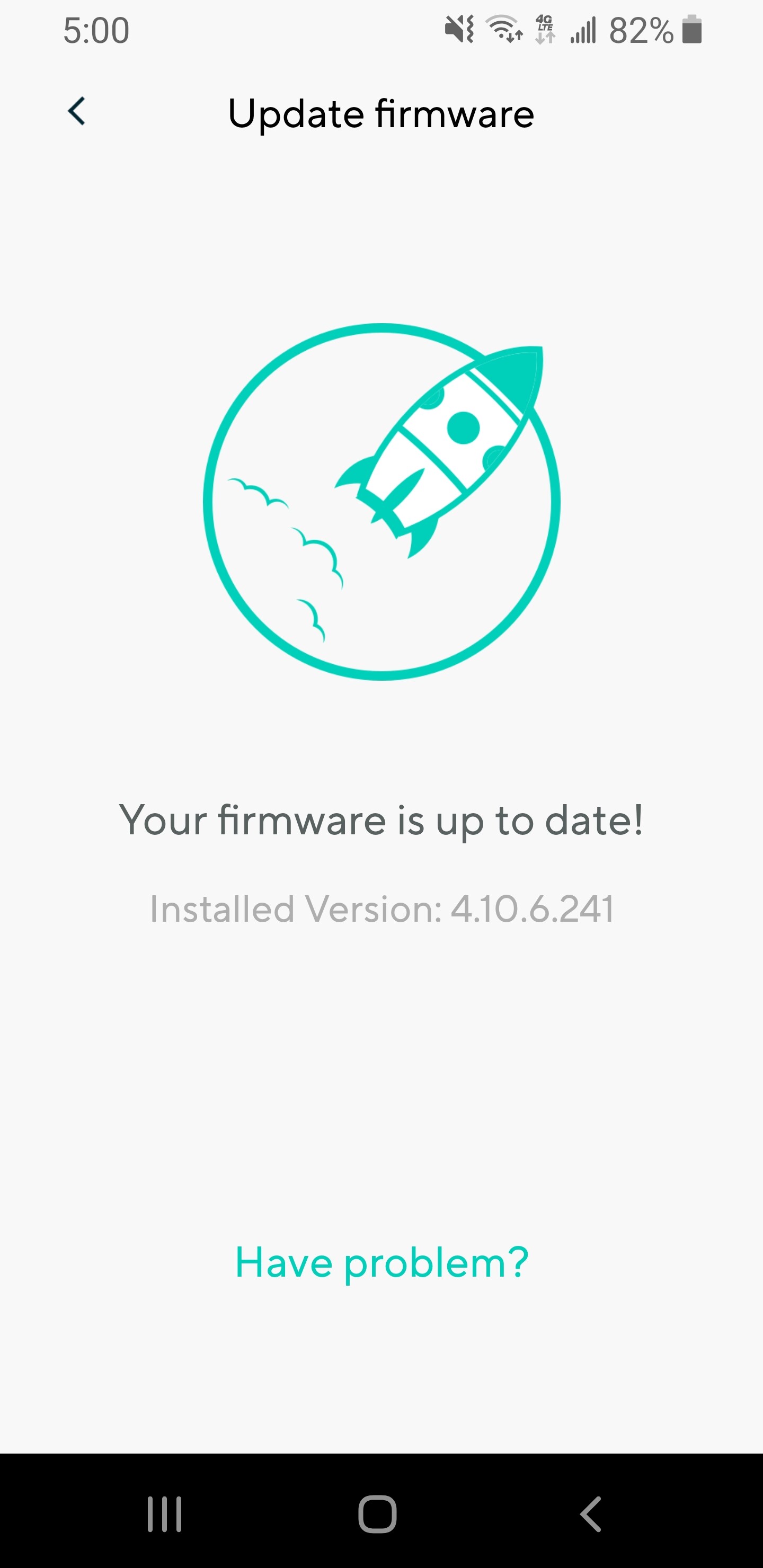
Task: Tap the Installed Version 4.10.6.241 text
Action: [382, 909]
